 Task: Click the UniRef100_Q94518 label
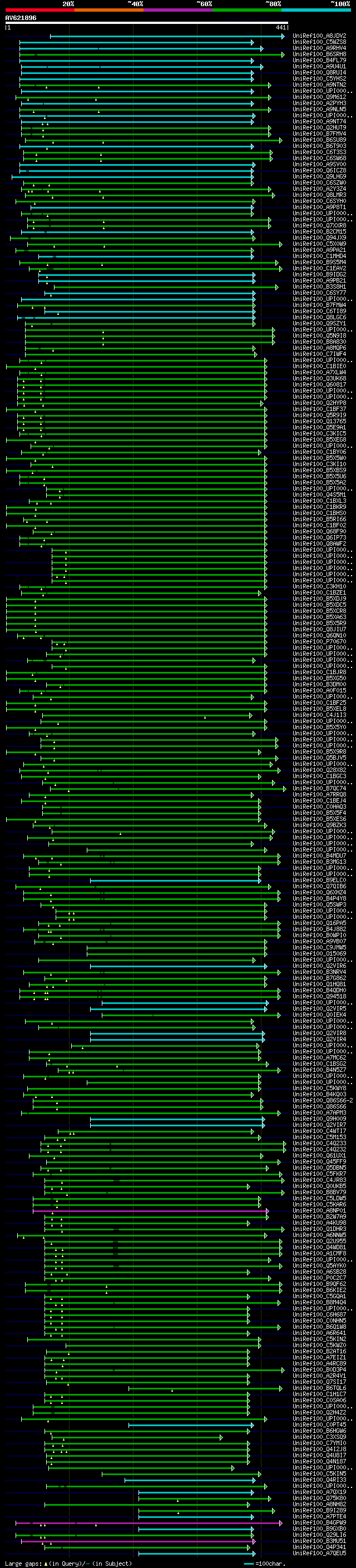(x=319, y=996)
